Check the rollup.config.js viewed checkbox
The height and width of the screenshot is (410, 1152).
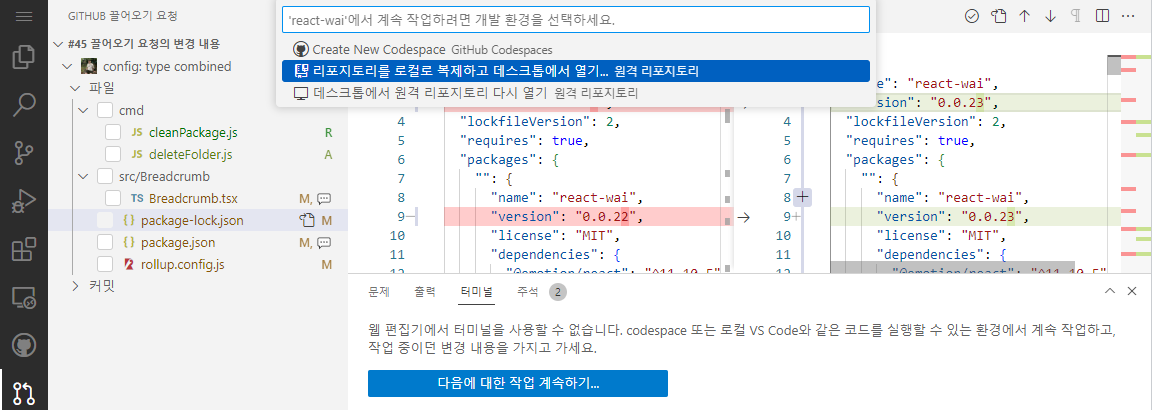coord(105,264)
